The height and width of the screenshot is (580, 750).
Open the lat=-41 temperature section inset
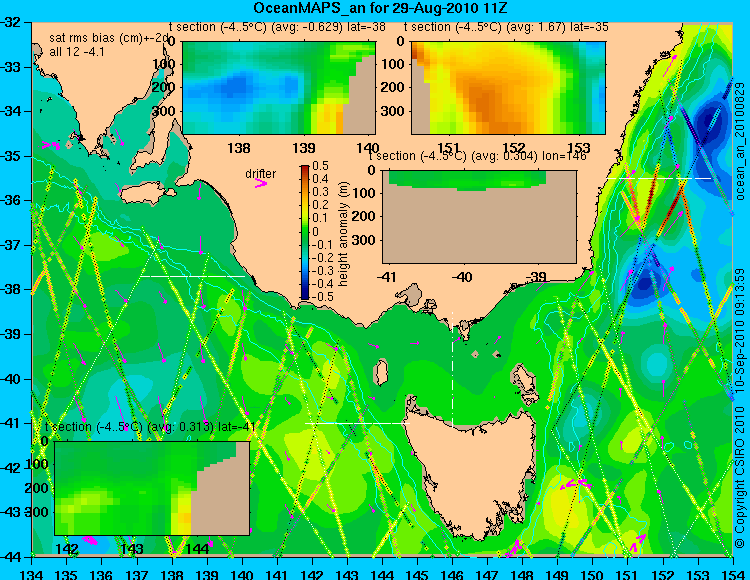(152, 488)
